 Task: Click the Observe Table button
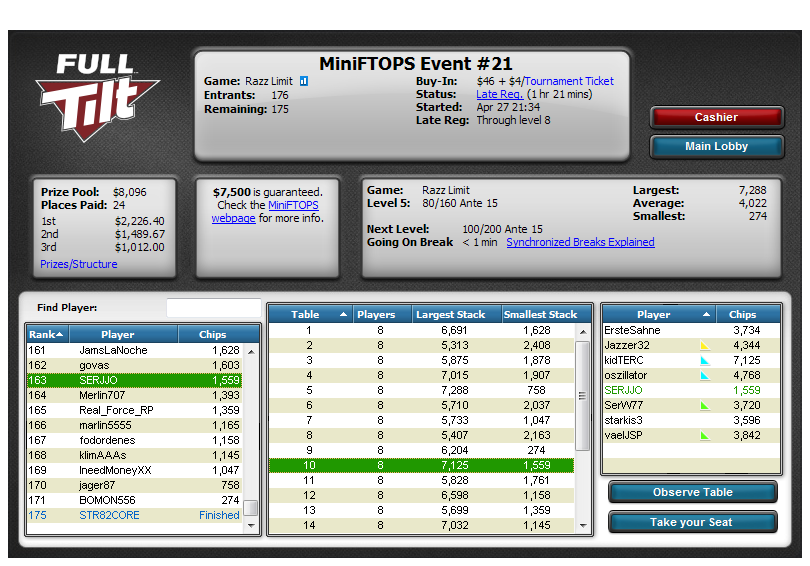click(x=692, y=492)
